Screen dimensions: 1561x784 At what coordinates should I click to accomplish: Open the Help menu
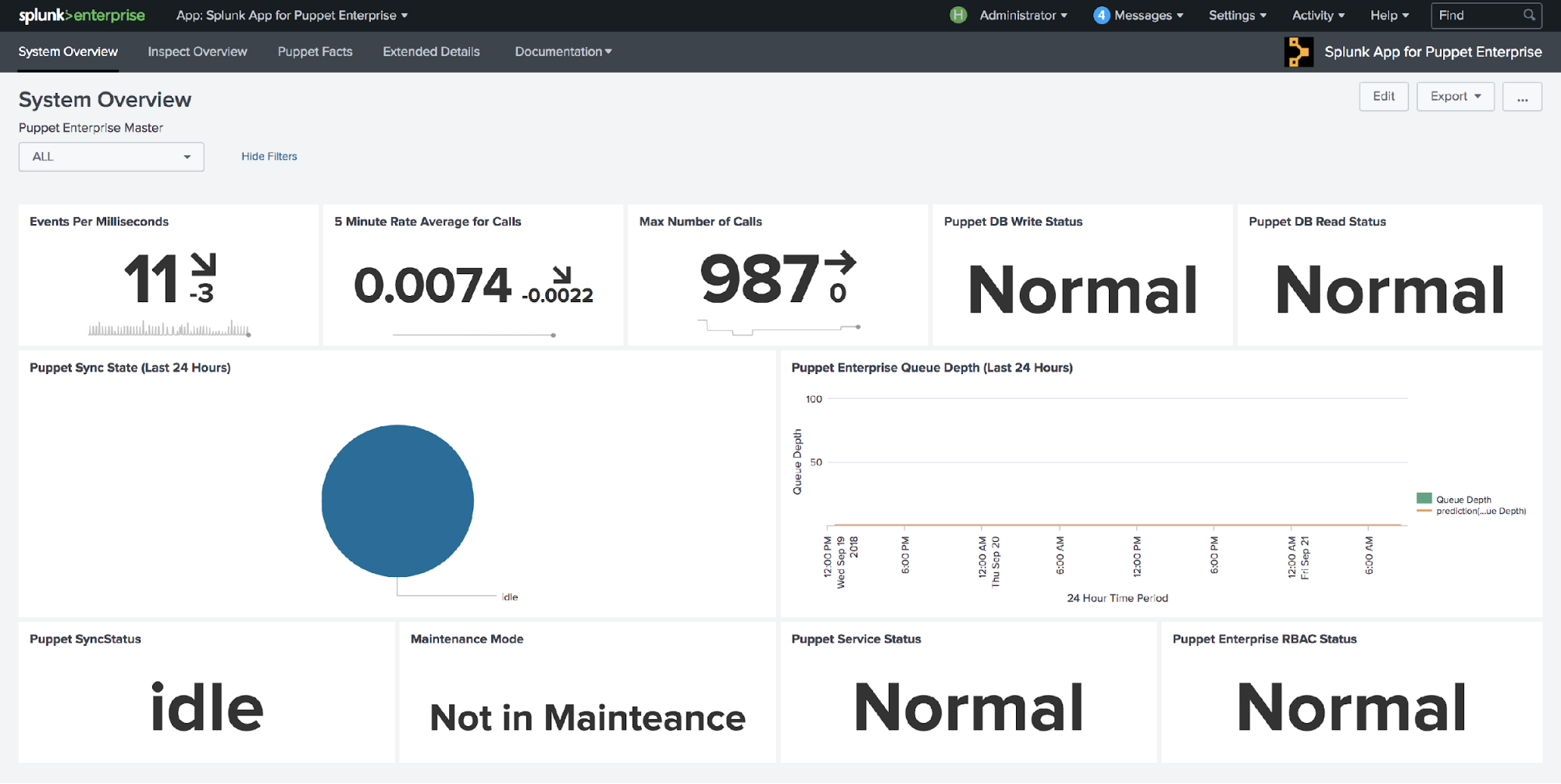1390,16
